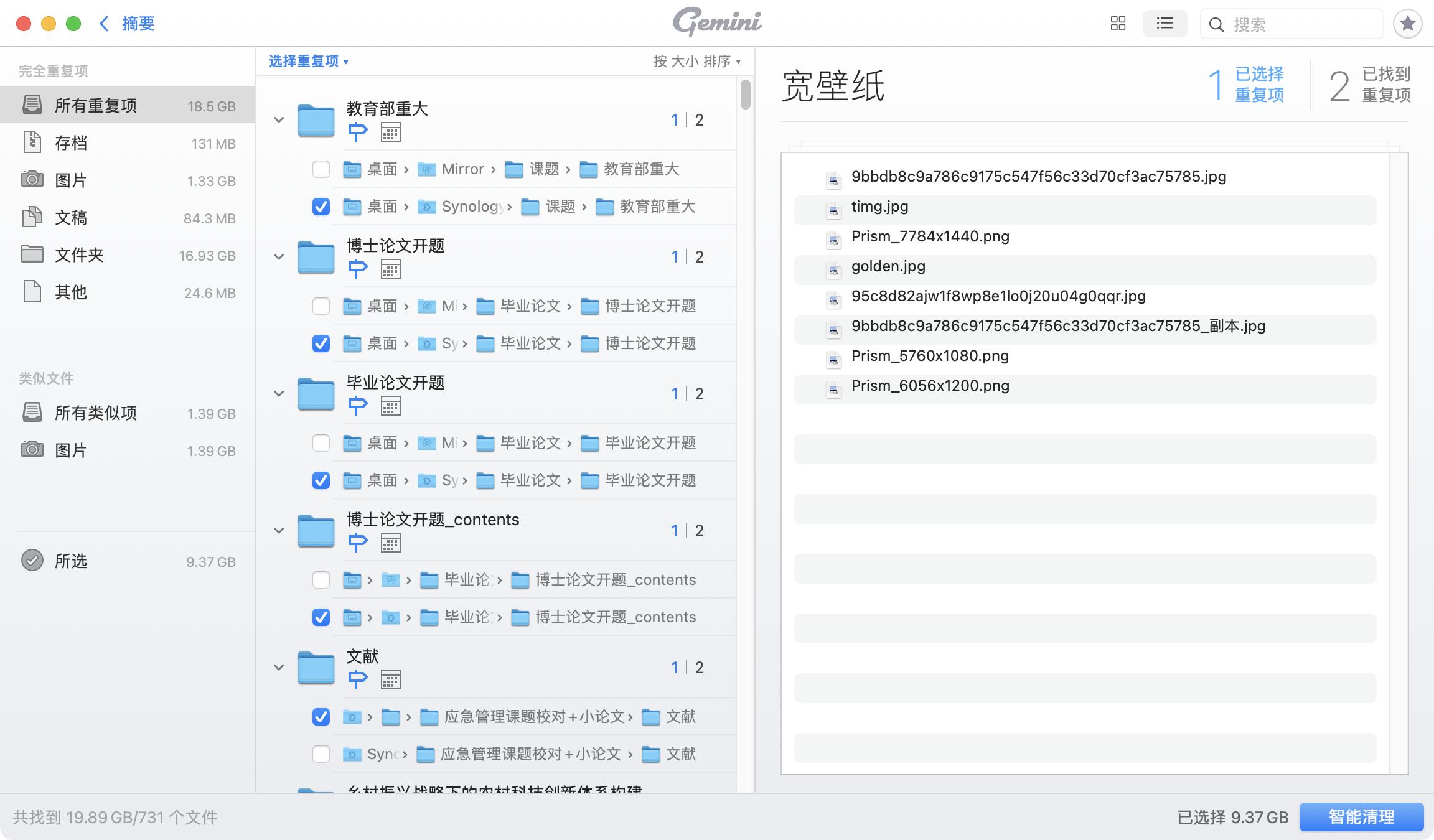Open the 选择重复项 dropdown
The image size is (1434, 840).
coord(309,61)
